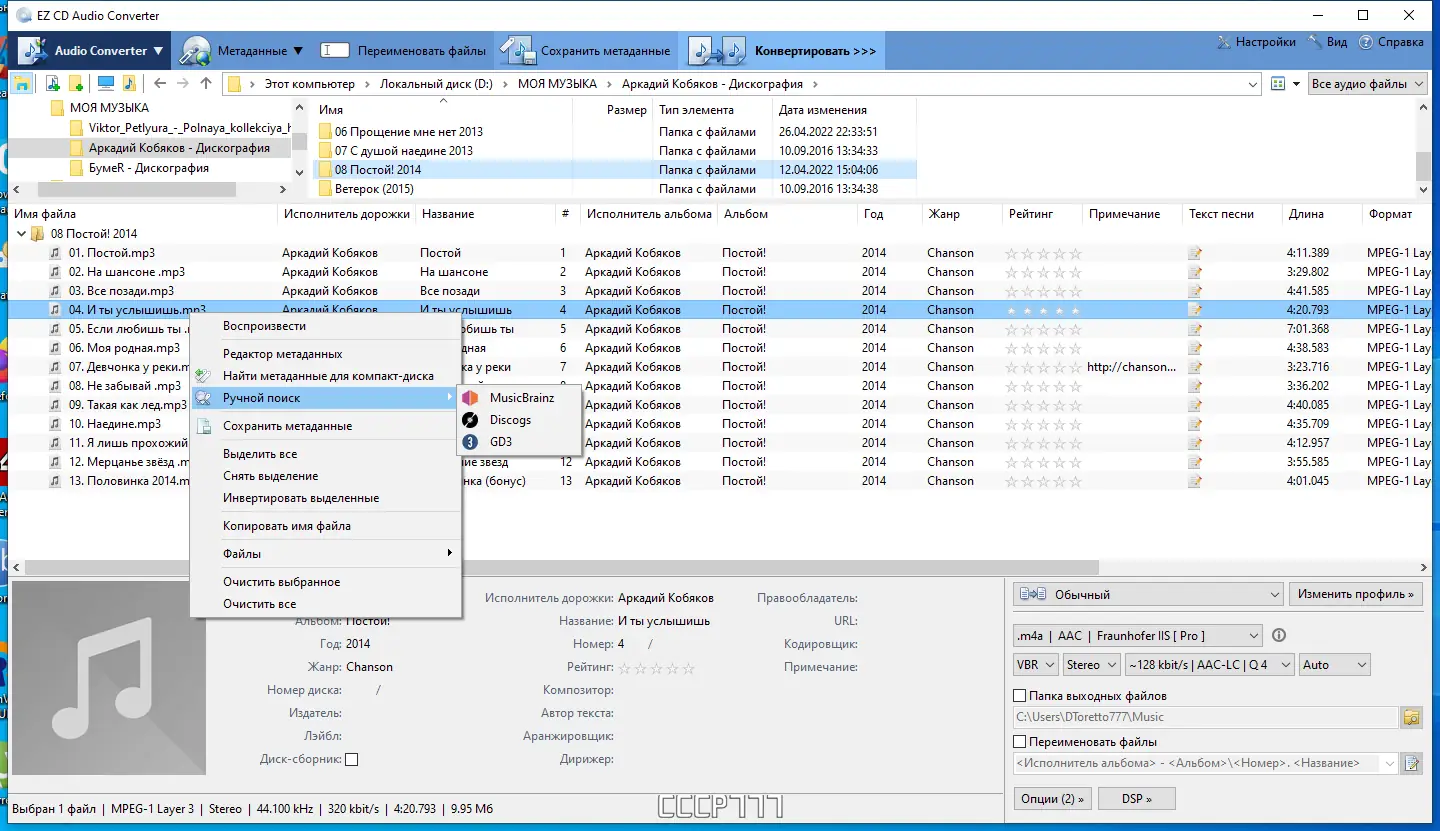
Task: Open lyrics icon for 01. Постой.mp3
Action: click(x=1195, y=253)
